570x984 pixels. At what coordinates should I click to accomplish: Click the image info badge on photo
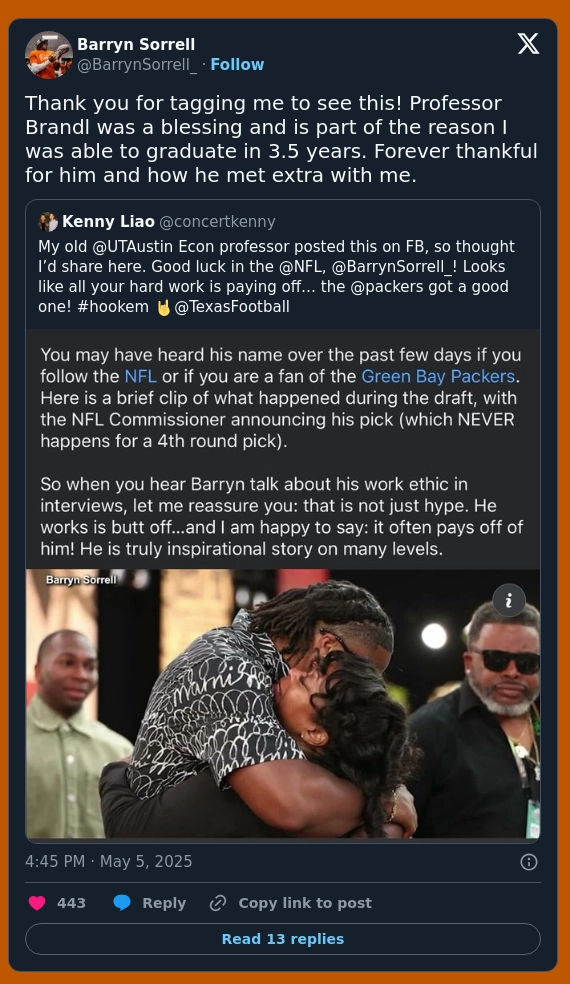pos(508,601)
